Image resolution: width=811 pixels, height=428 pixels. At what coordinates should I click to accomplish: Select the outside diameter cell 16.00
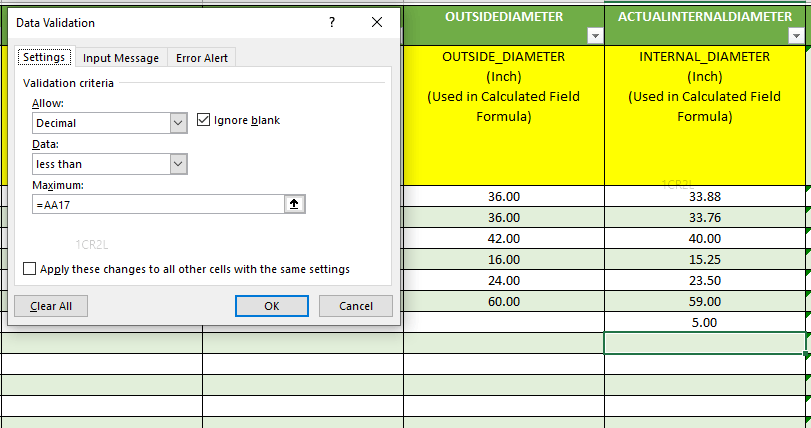tap(504, 259)
